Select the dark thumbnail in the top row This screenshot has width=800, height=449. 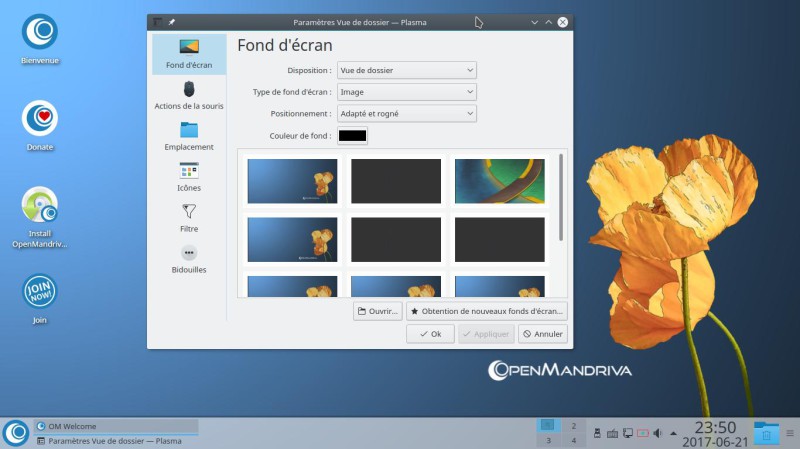pos(396,181)
